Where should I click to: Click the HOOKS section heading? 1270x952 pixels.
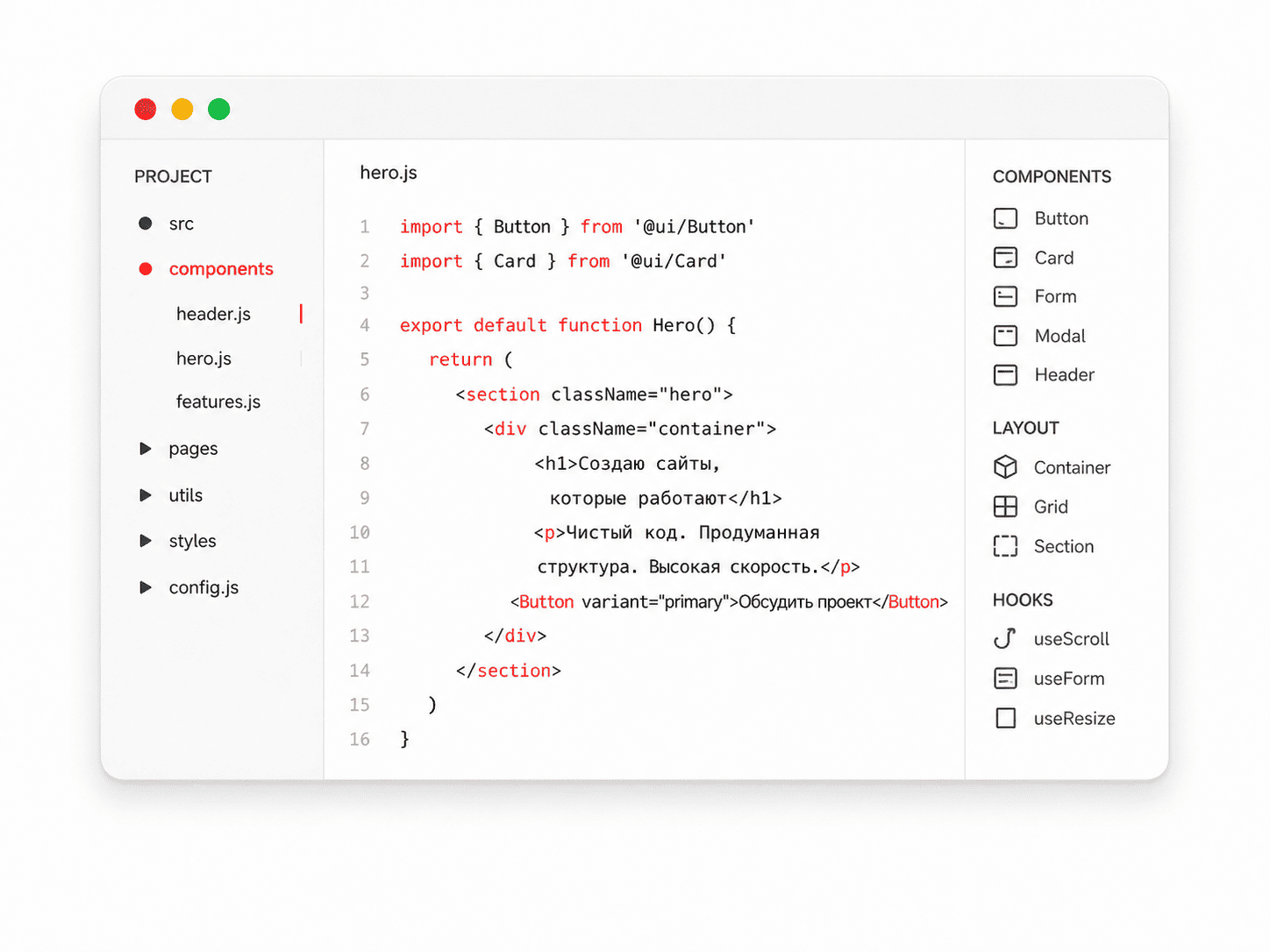coord(1023,600)
